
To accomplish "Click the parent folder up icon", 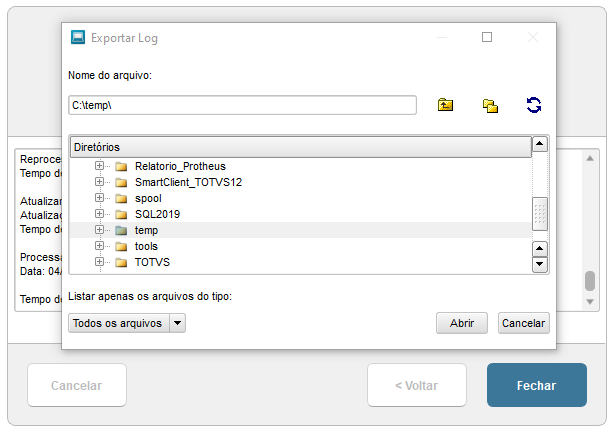I will point(446,105).
